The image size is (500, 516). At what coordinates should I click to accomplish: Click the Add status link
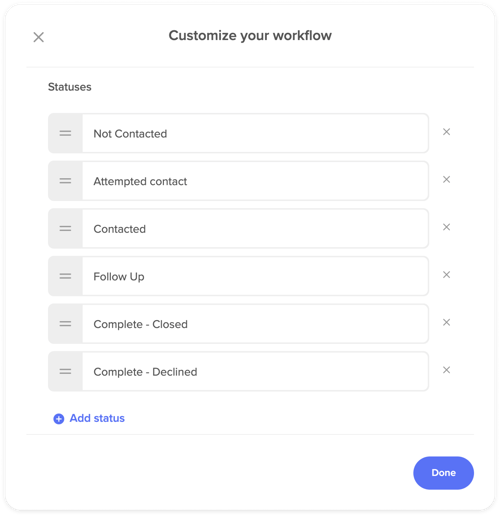click(89, 418)
